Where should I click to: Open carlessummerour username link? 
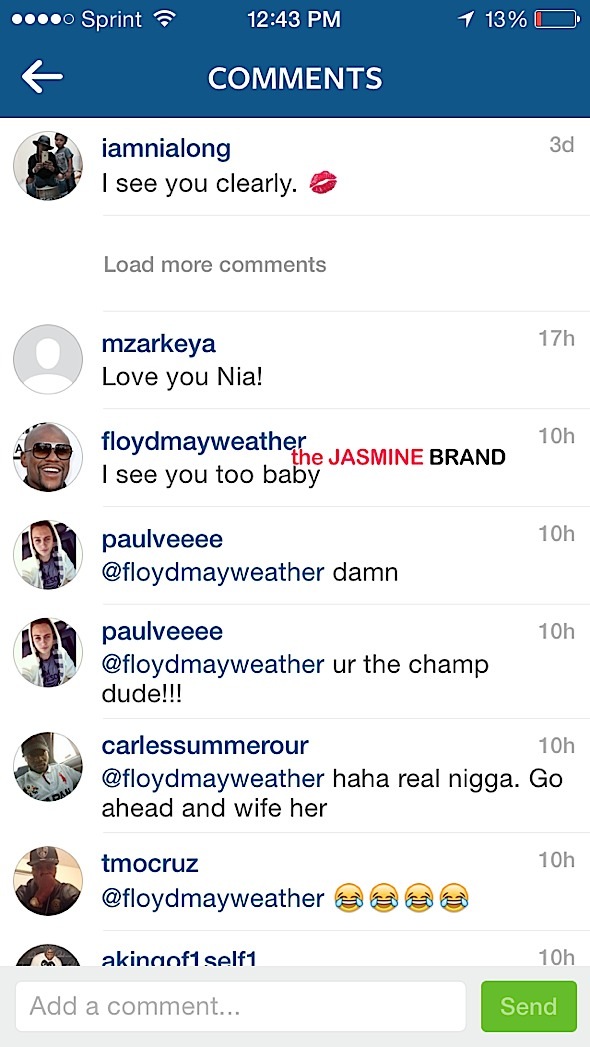[x=205, y=745]
